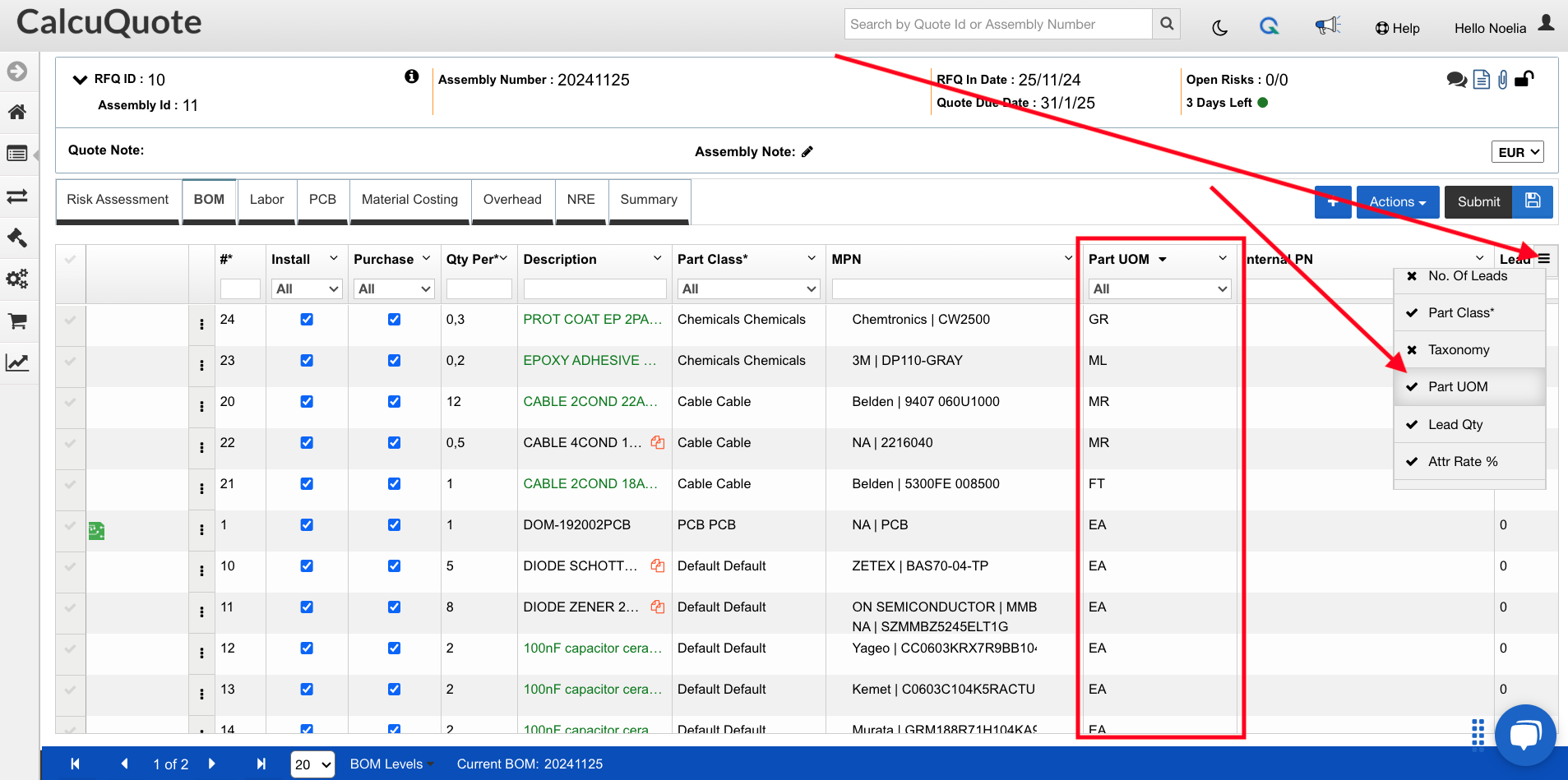This screenshot has height=780, width=1568.
Task: Open the announcements megaphone icon
Action: (x=1327, y=25)
